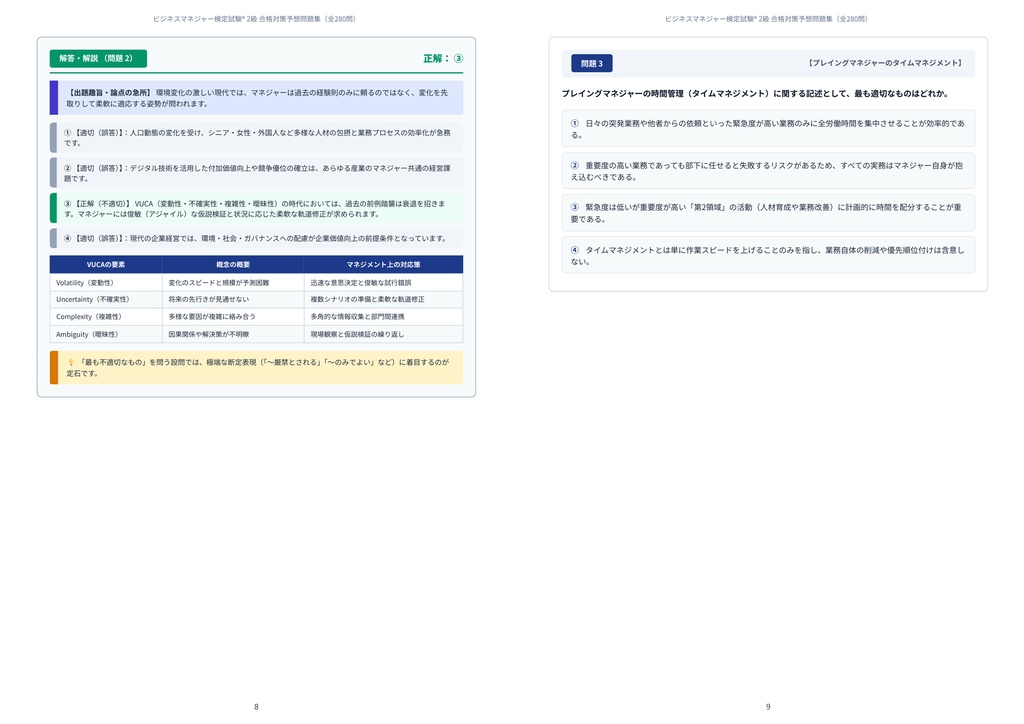1024x724 pixels.
Task: Click the 'マネジメント上の対応策' table header
Action: pos(383,264)
